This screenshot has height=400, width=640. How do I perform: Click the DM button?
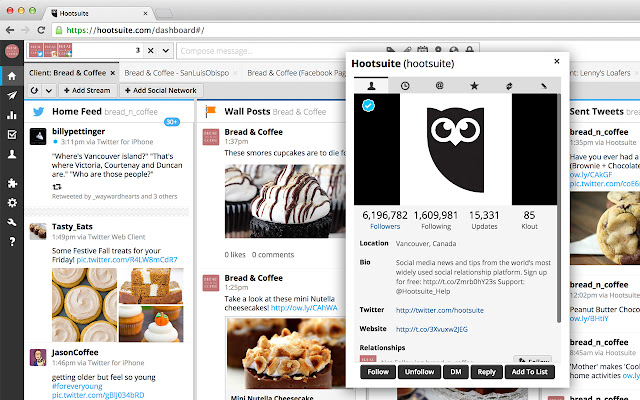pos(456,372)
